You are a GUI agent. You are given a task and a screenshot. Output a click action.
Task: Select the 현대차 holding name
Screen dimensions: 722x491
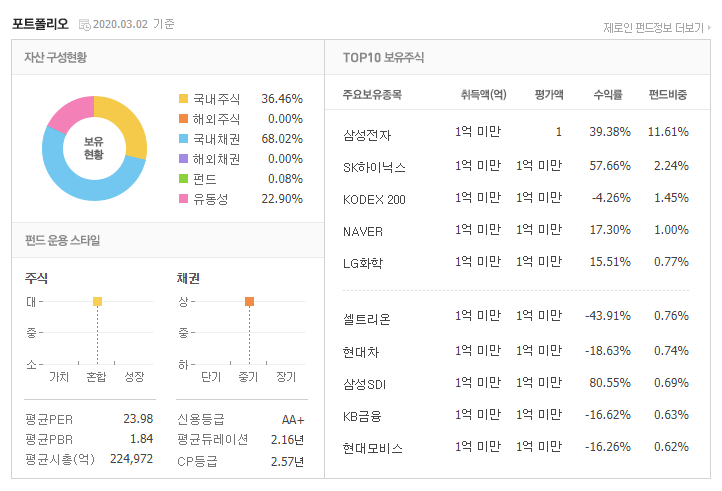(x=361, y=352)
